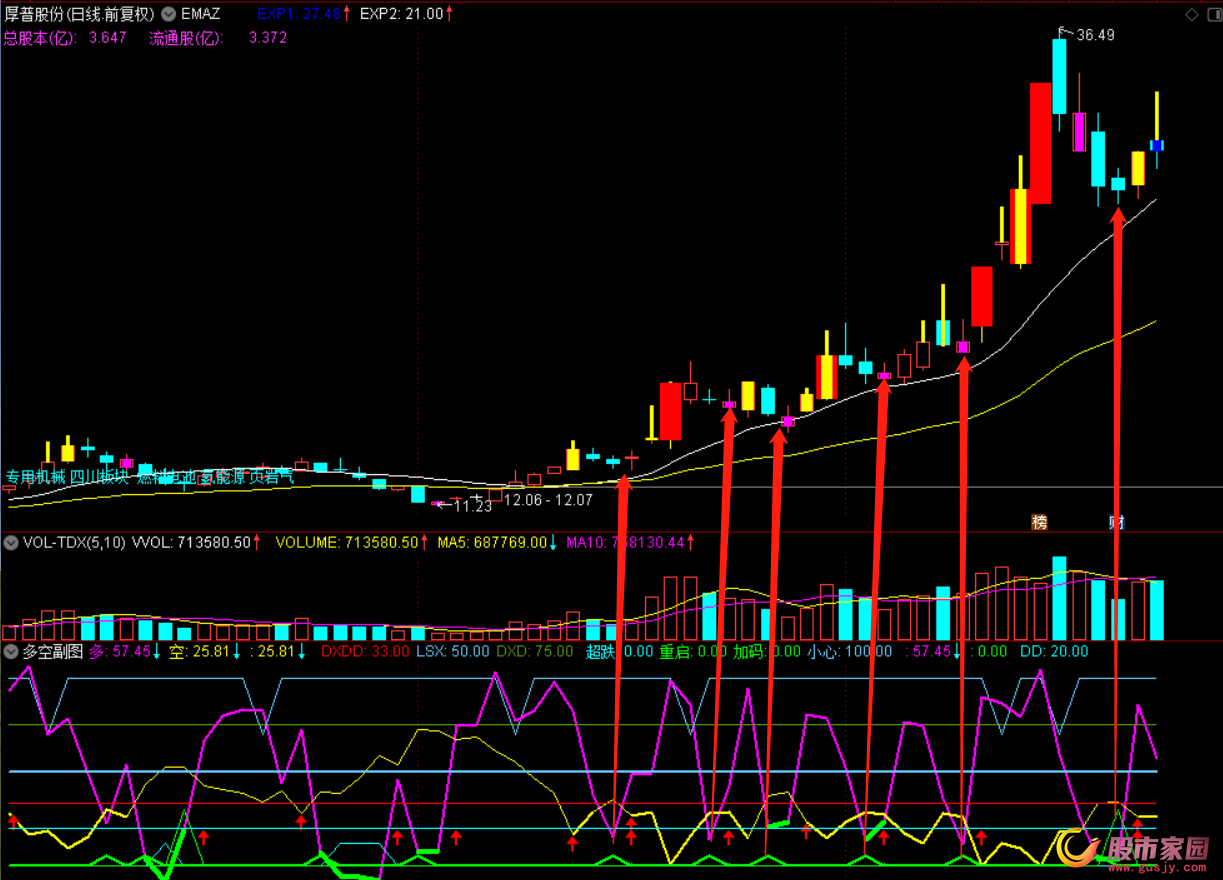Image resolution: width=1223 pixels, height=880 pixels.
Task: Click the 流通股(亿) label
Action: 186,38
